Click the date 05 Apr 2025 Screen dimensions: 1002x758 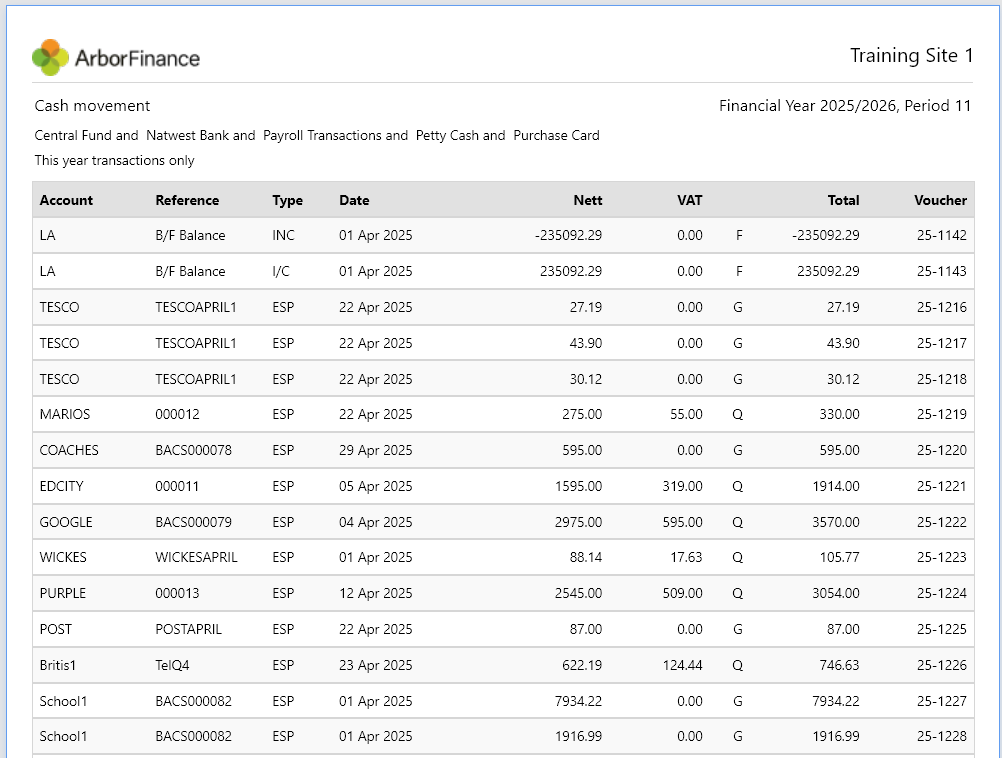tap(376, 486)
